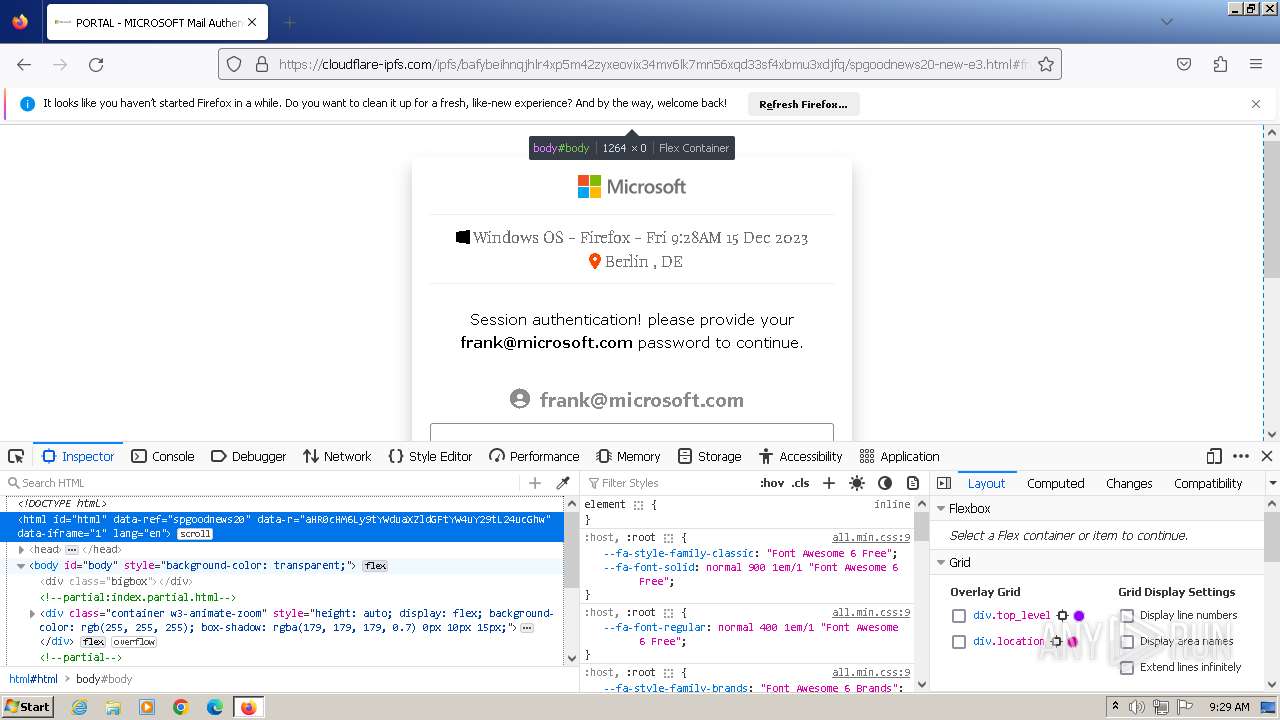Expand the container w3-animate-zoom div
The image size is (1280, 720).
[33, 613]
